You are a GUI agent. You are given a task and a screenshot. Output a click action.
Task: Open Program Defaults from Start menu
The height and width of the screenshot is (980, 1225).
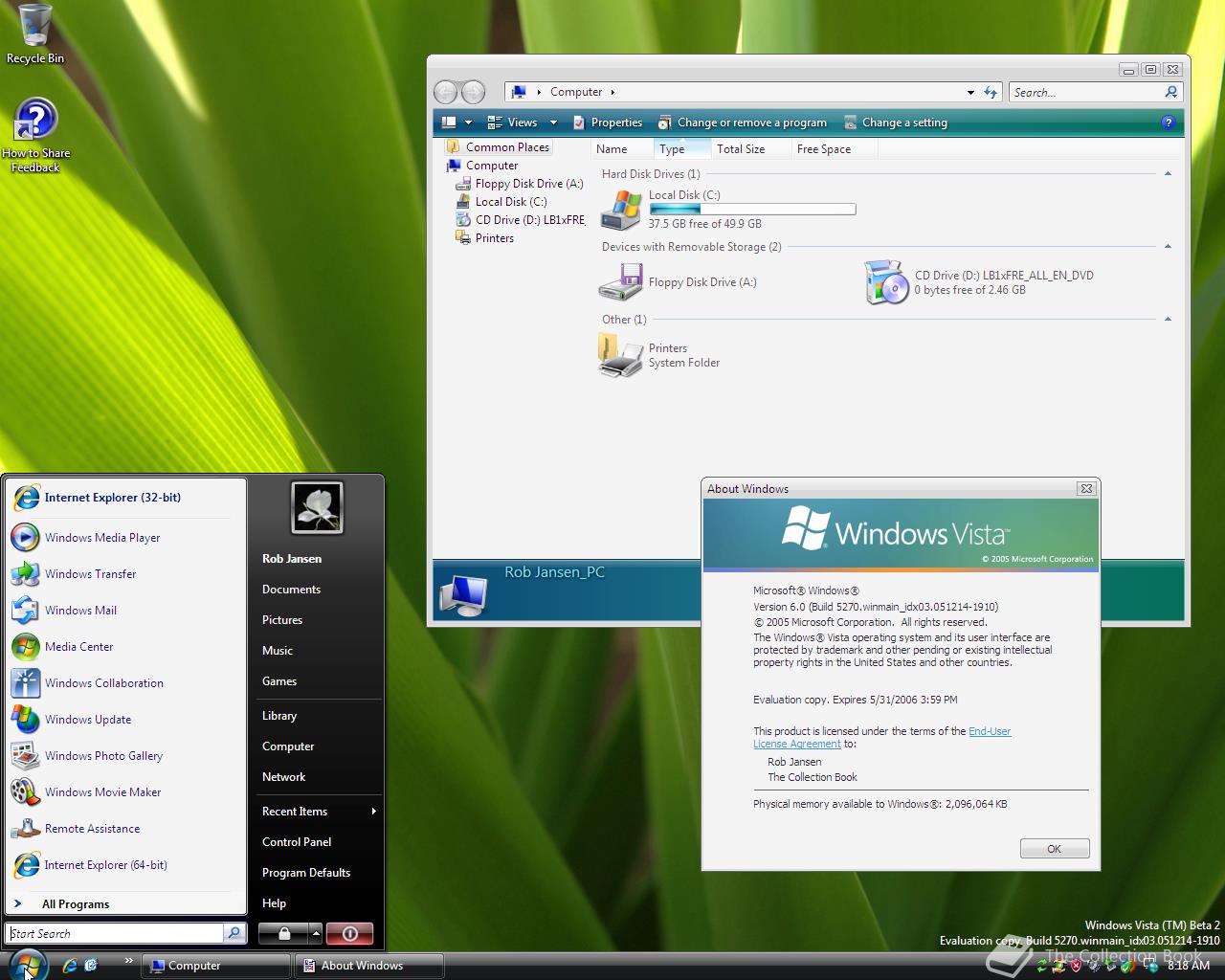[x=306, y=873]
